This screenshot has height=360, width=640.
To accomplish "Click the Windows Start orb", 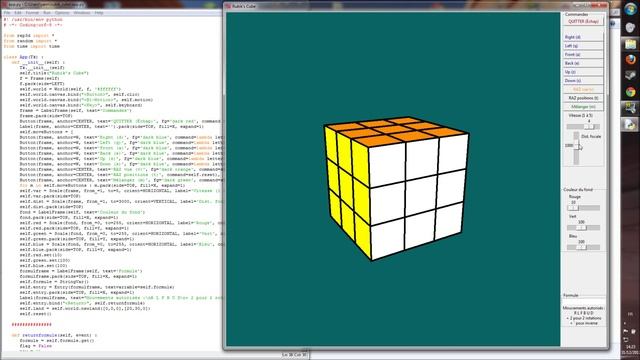I will coord(630,9).
